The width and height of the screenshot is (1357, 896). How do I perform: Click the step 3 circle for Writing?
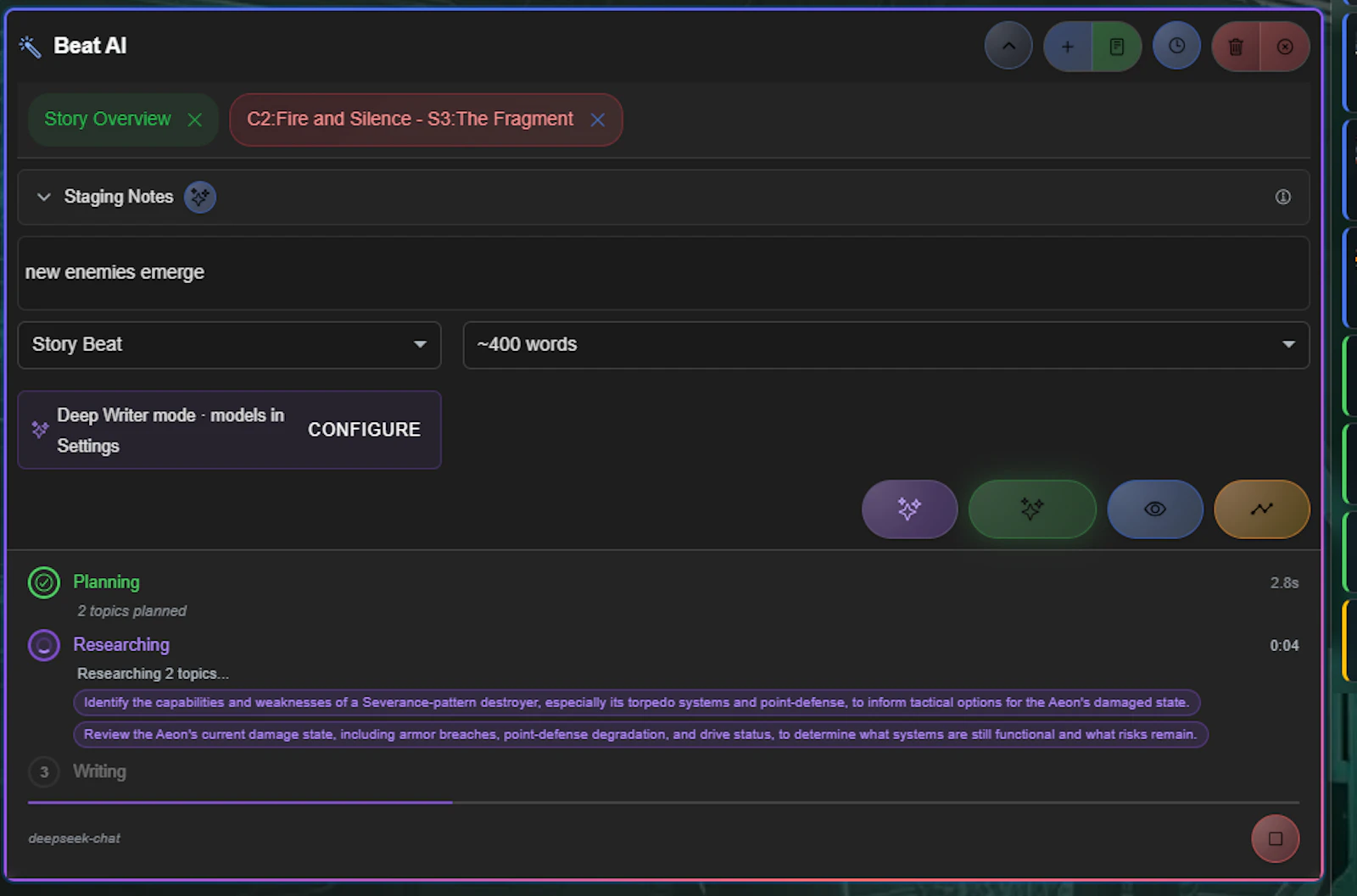(44, 772)
